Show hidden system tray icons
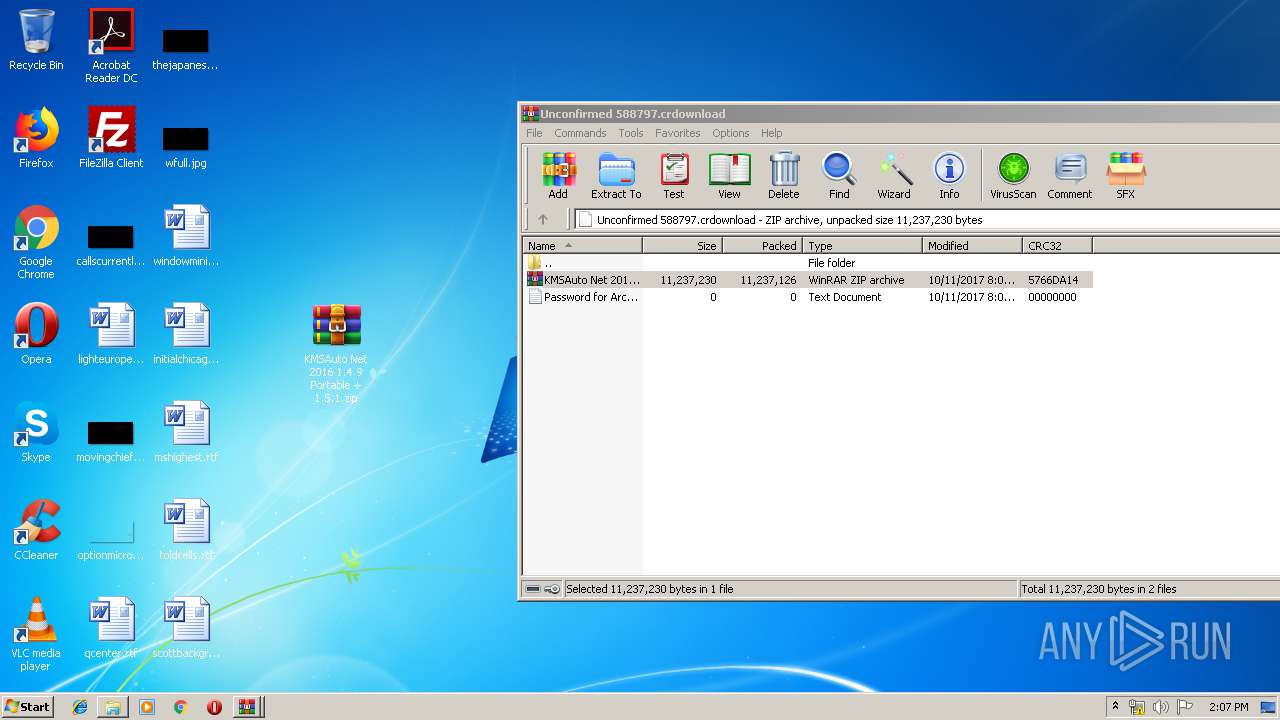The width and height of the screenshot is (1280, 720). [x=1115, y=707]
